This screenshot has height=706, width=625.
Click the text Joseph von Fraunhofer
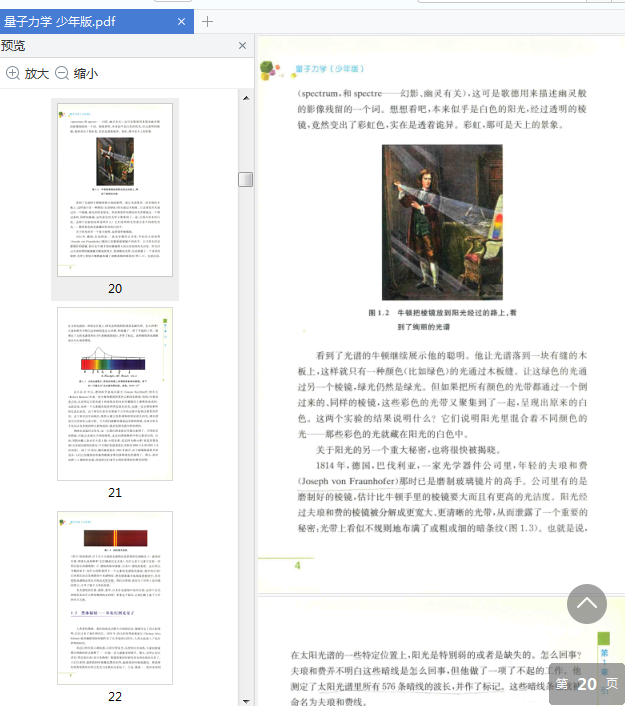point(349,481)
